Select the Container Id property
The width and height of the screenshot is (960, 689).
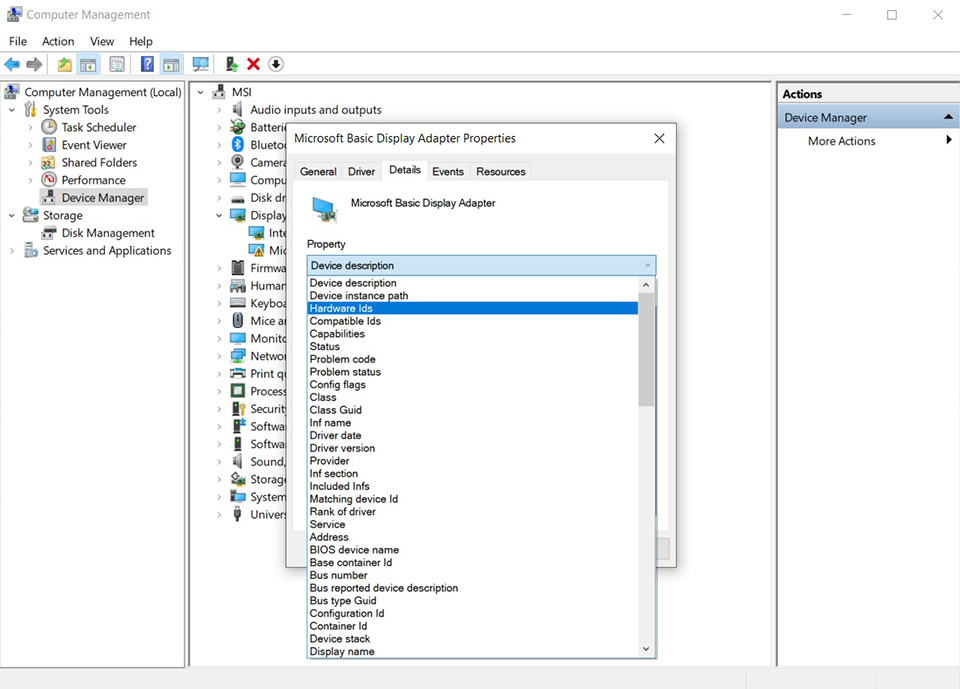coord(473,626)
